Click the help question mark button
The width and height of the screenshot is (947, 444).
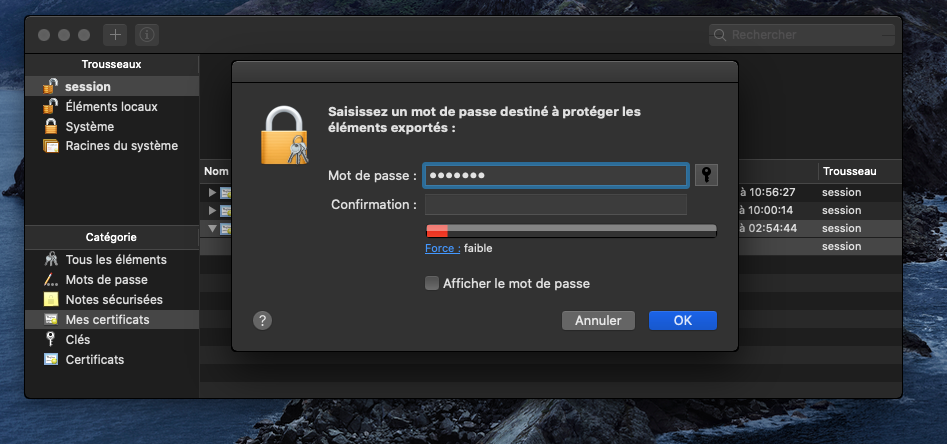coord(262,320)
